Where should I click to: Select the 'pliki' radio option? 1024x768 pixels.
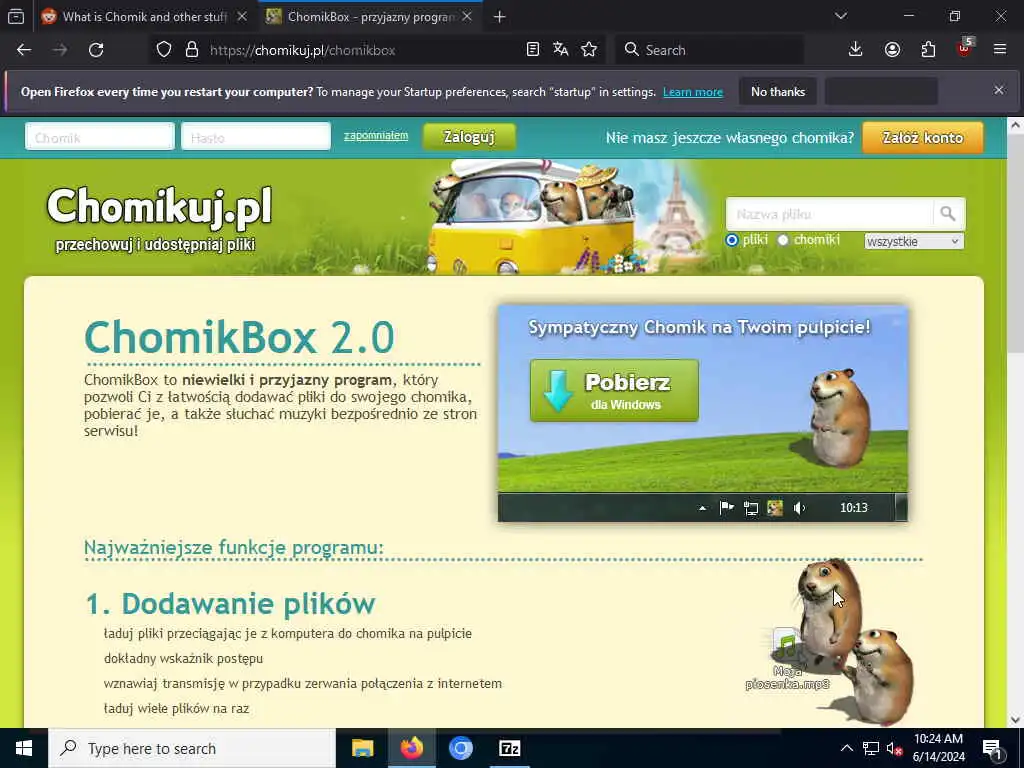pos(732,240)
